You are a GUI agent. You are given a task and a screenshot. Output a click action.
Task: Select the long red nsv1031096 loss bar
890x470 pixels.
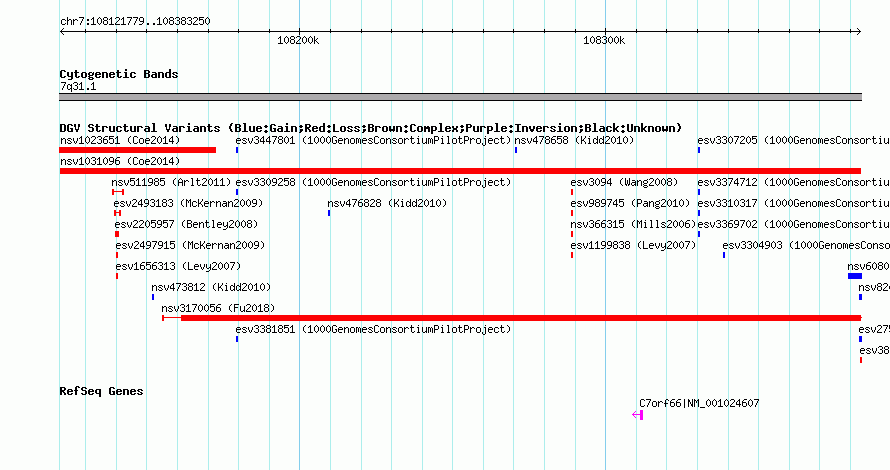[460, 171]
